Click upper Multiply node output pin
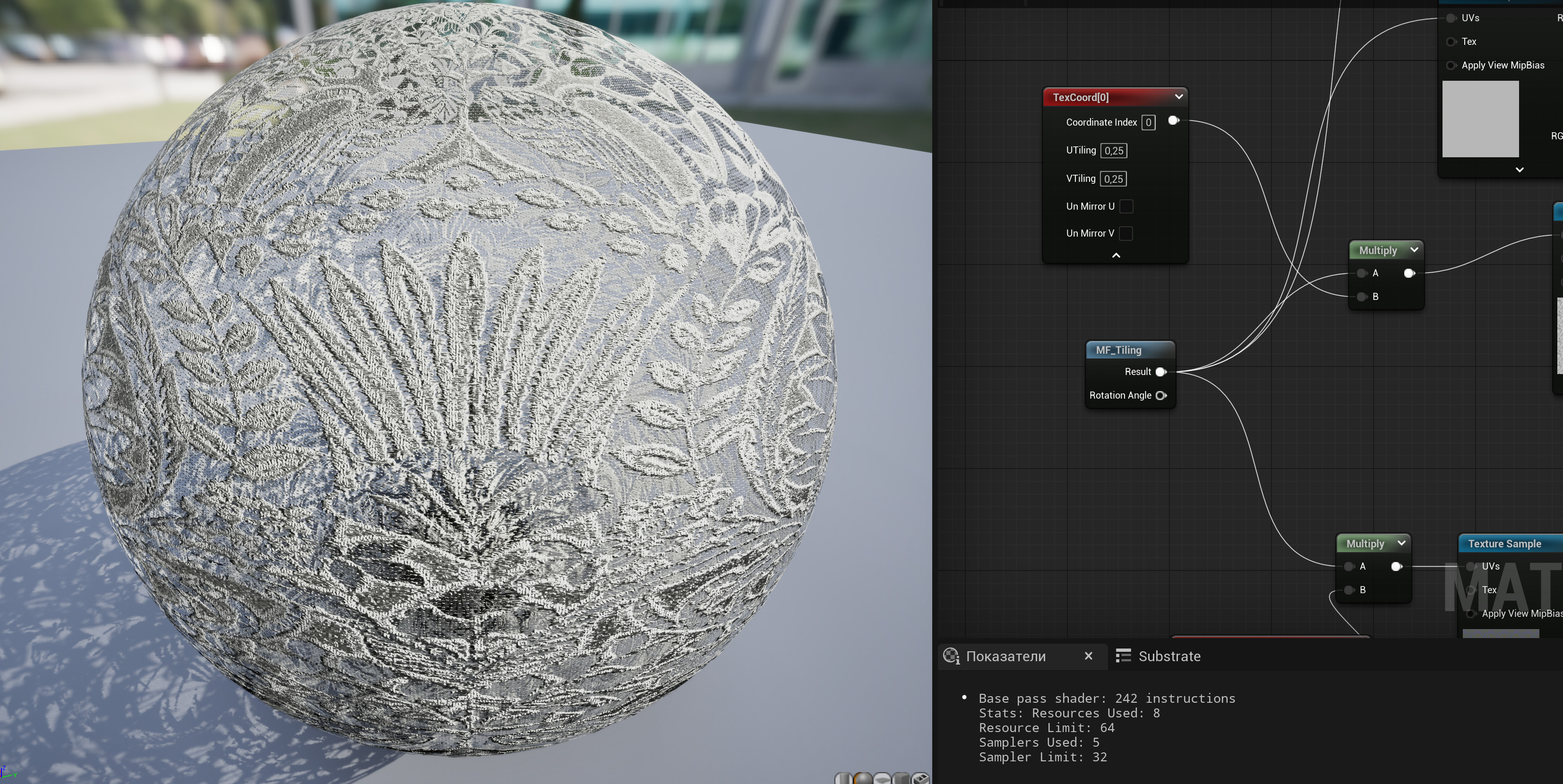The image size is (1563, 784). (1409, 273)
